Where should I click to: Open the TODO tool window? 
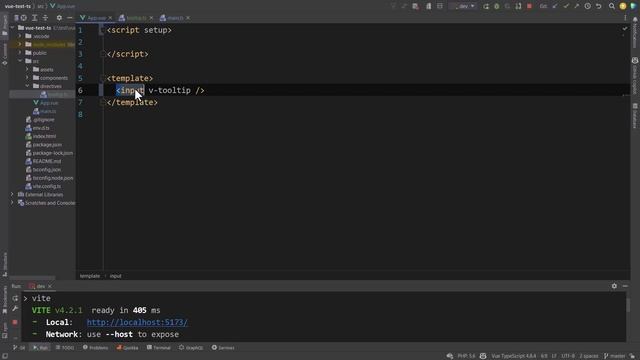(65, 348)
